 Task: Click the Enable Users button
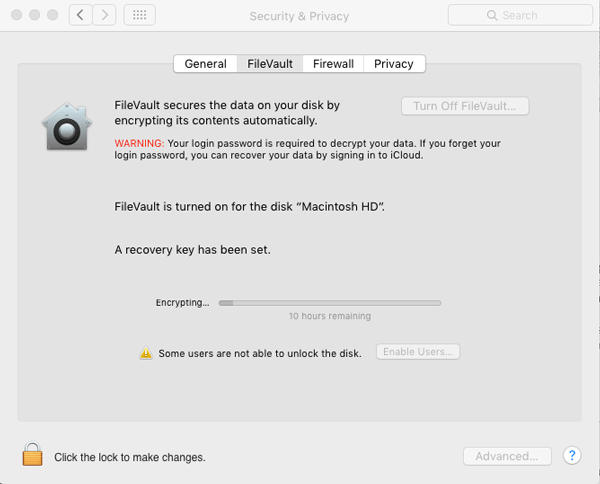pyautogui.click(x=418, y=352)
